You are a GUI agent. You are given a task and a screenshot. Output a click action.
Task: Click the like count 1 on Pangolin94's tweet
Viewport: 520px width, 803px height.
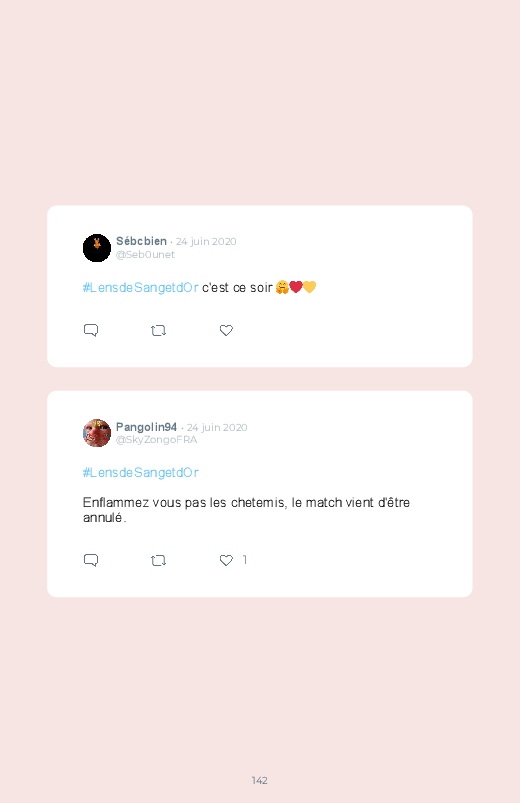click(x=245, y=560)
